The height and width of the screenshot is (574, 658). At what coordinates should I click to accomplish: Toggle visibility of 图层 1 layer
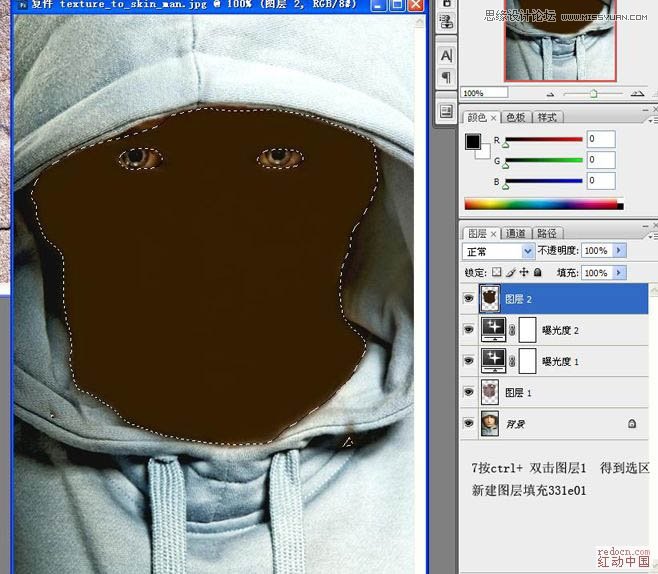pyautogui.click(x=468, y=391)
